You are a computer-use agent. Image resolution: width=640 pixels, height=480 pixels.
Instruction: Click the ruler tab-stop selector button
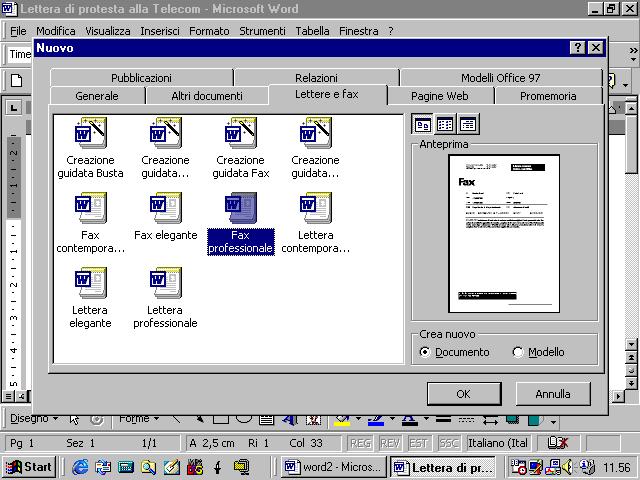(x=14, y=108)
